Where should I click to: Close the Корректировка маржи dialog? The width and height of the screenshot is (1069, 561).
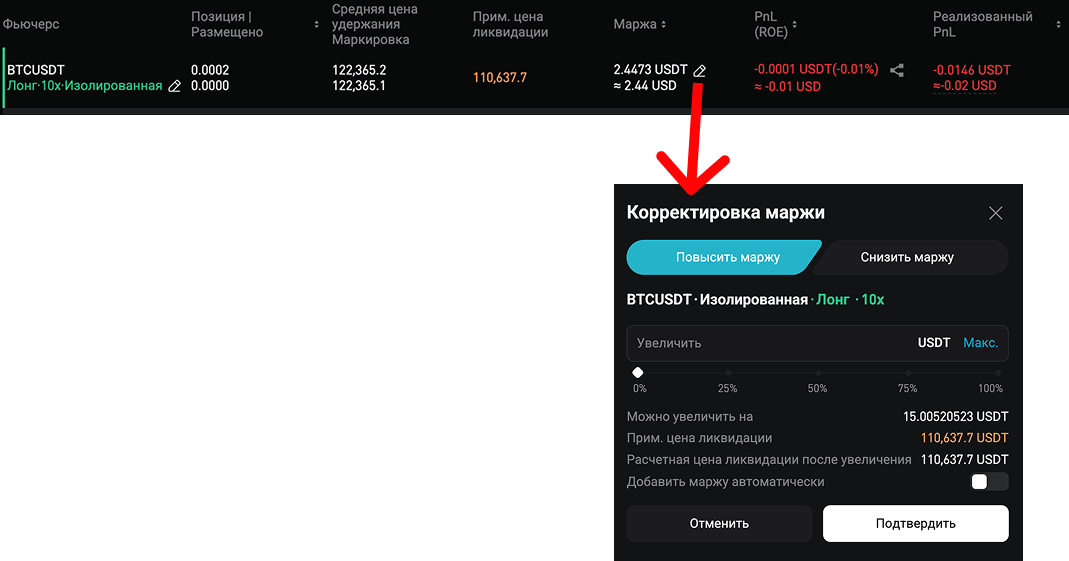995,213
